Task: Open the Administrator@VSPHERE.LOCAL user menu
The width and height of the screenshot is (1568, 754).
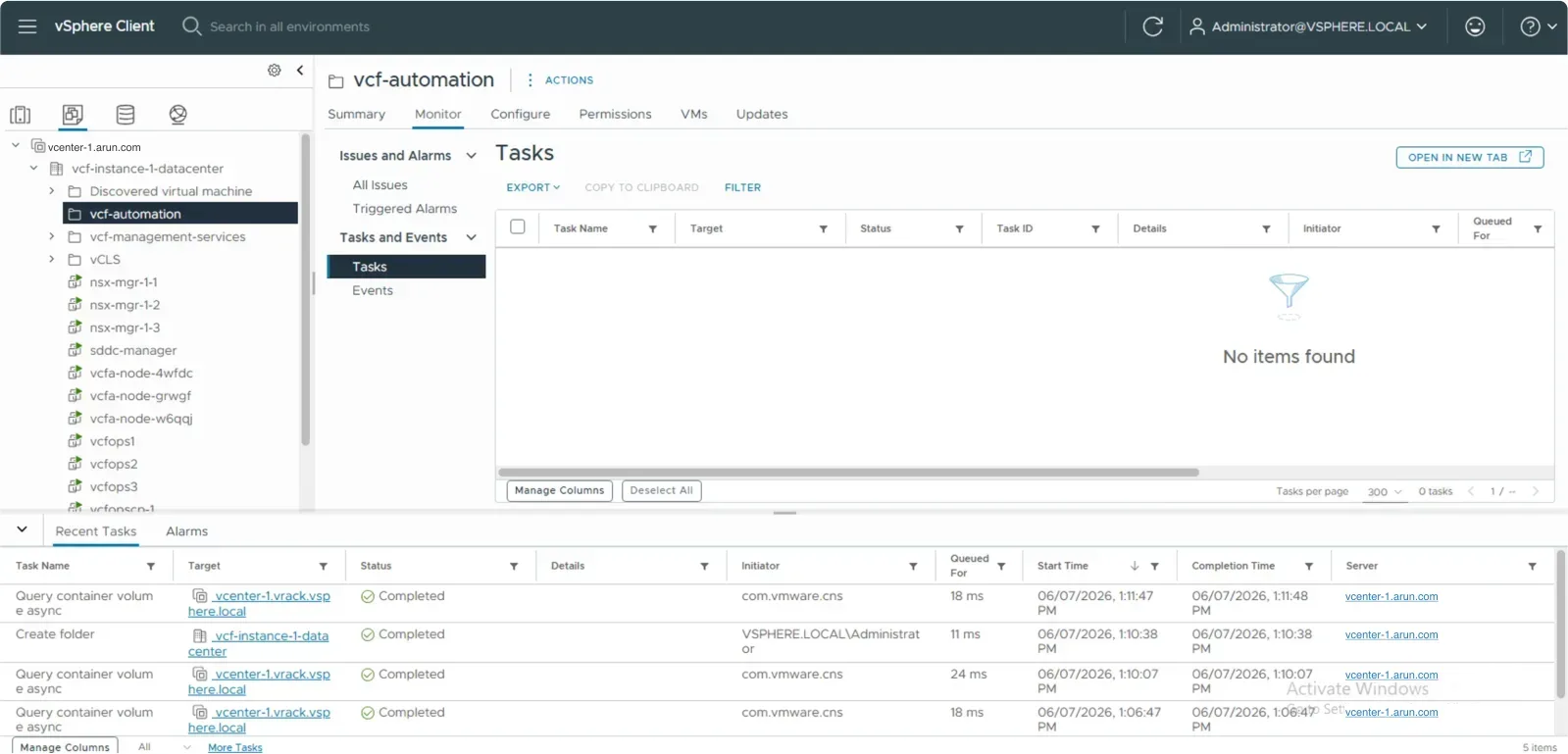Action: 1308,26
